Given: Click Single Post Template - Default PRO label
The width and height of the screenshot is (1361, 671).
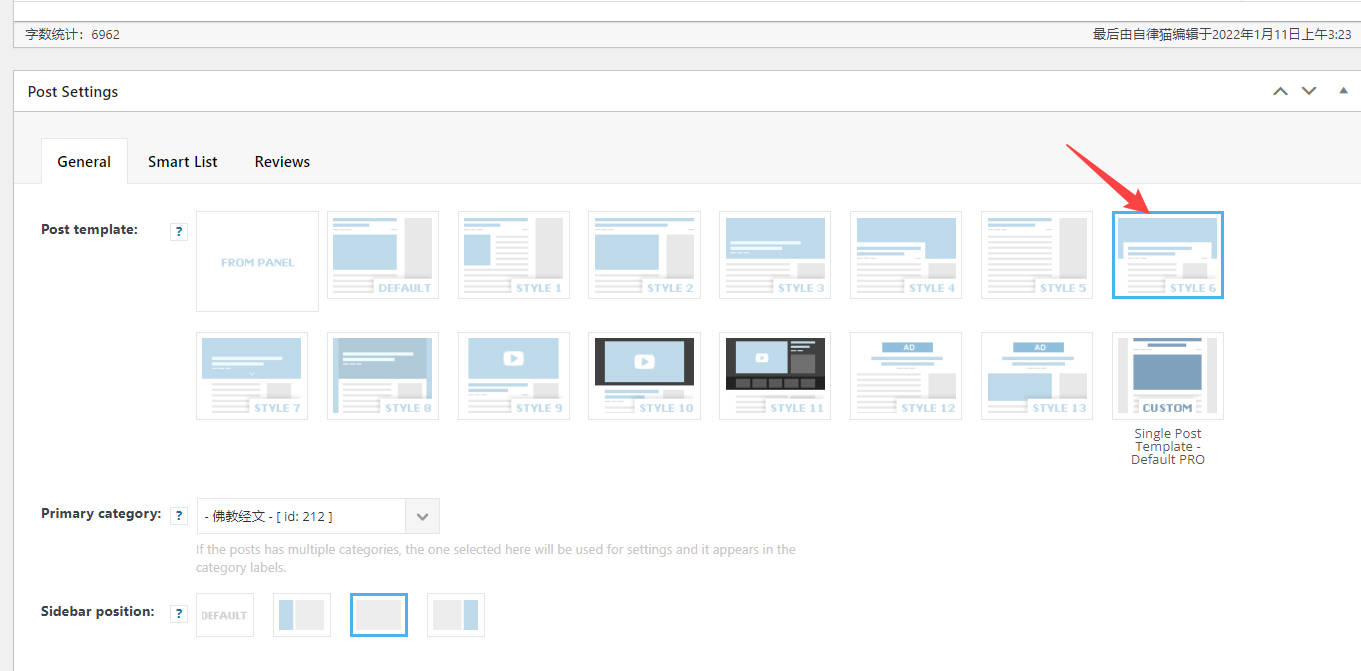Looking at the screenshot, I should click(1168, 447).
